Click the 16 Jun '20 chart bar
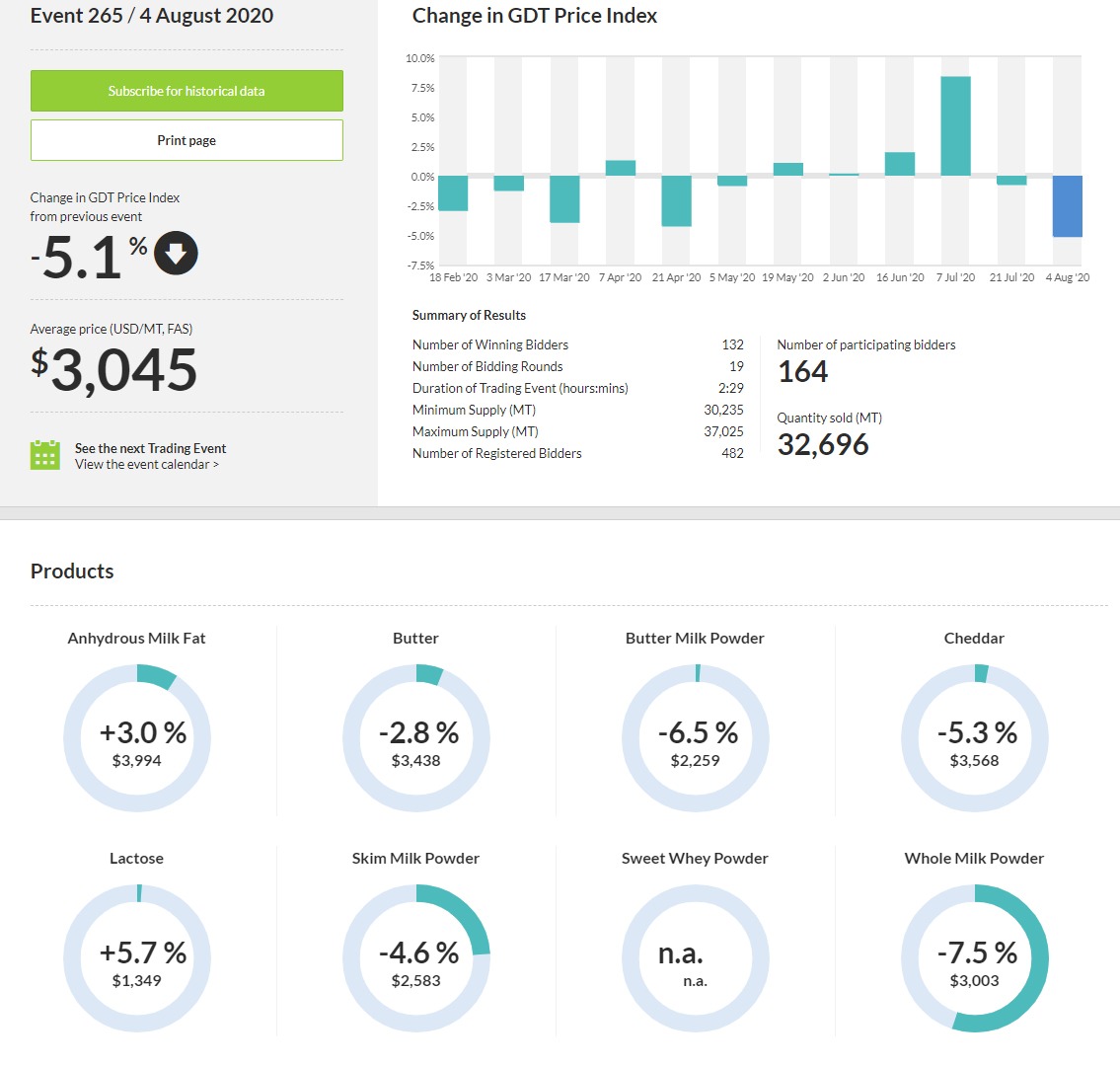 900,165
